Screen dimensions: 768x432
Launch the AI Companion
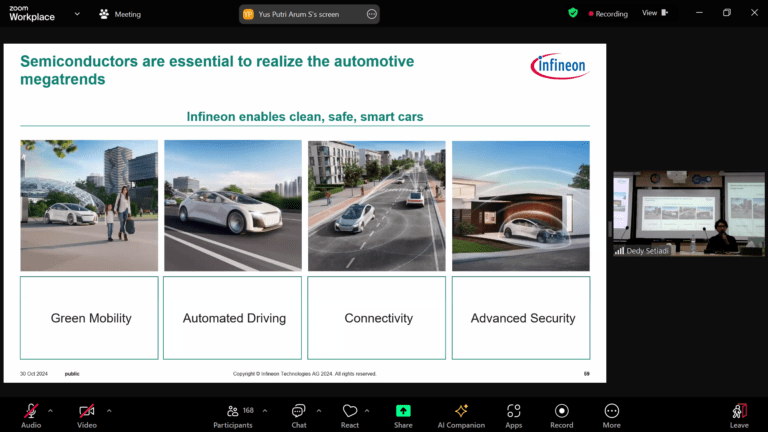point(461,411)
